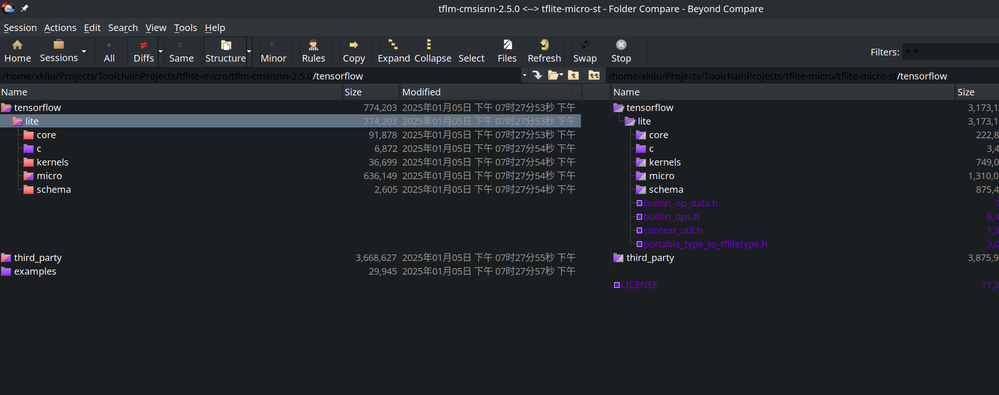This screenshot has height=395, width=999.
Task: Sort left pane by Modified column
Action: point(490,92)
